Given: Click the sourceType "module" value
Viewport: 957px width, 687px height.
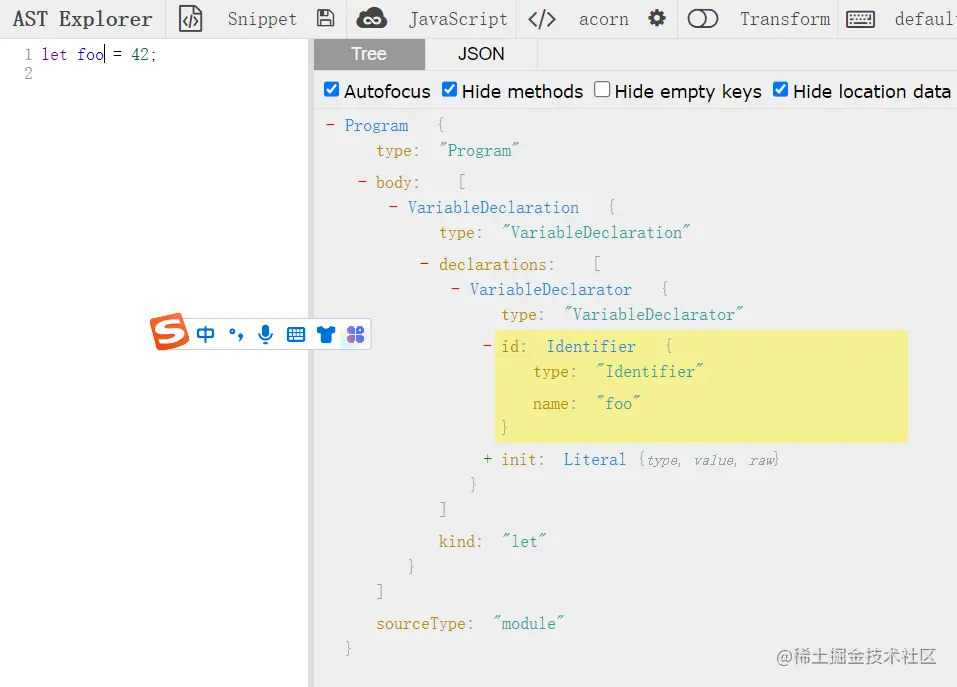Looking at the screenshot, I should click(x=529, y=624).
